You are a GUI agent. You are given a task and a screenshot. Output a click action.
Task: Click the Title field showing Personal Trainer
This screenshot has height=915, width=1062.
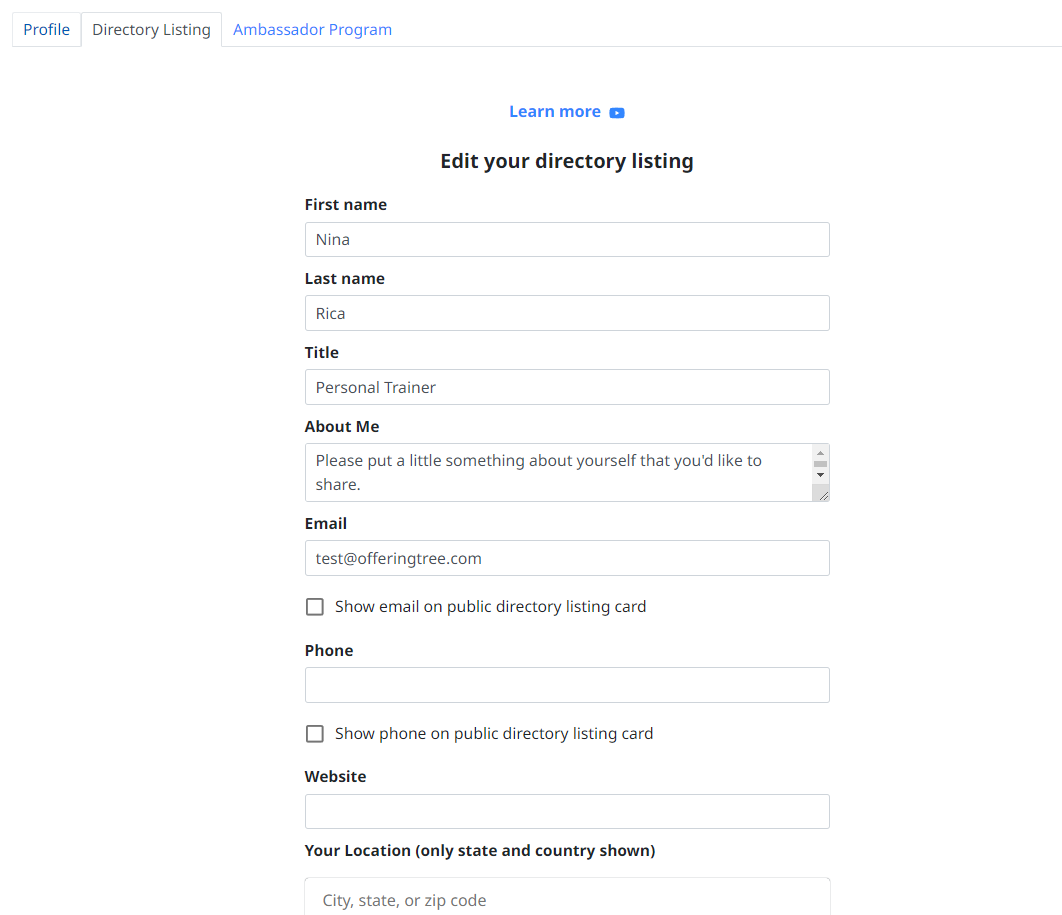567,387
